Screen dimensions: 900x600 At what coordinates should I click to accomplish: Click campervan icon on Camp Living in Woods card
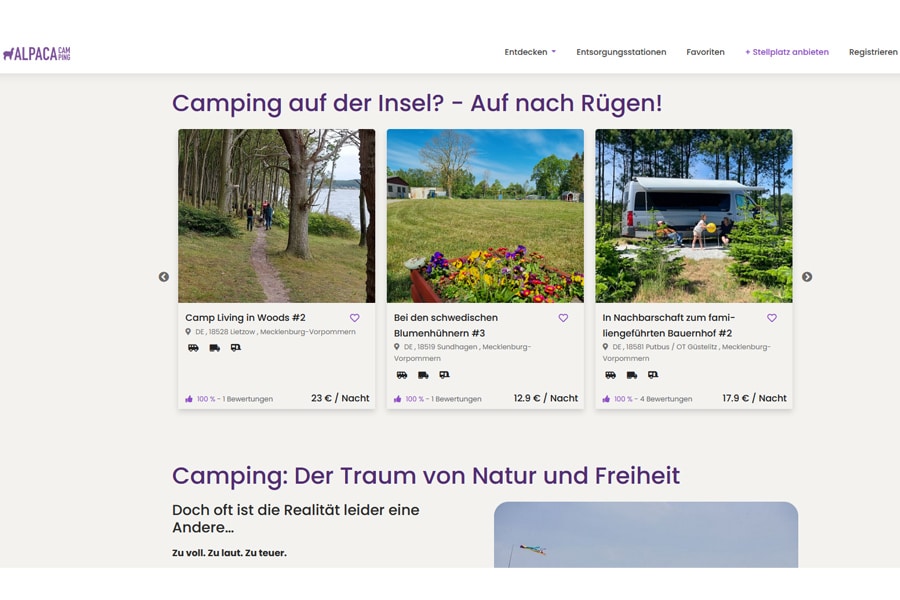(193, 347)
